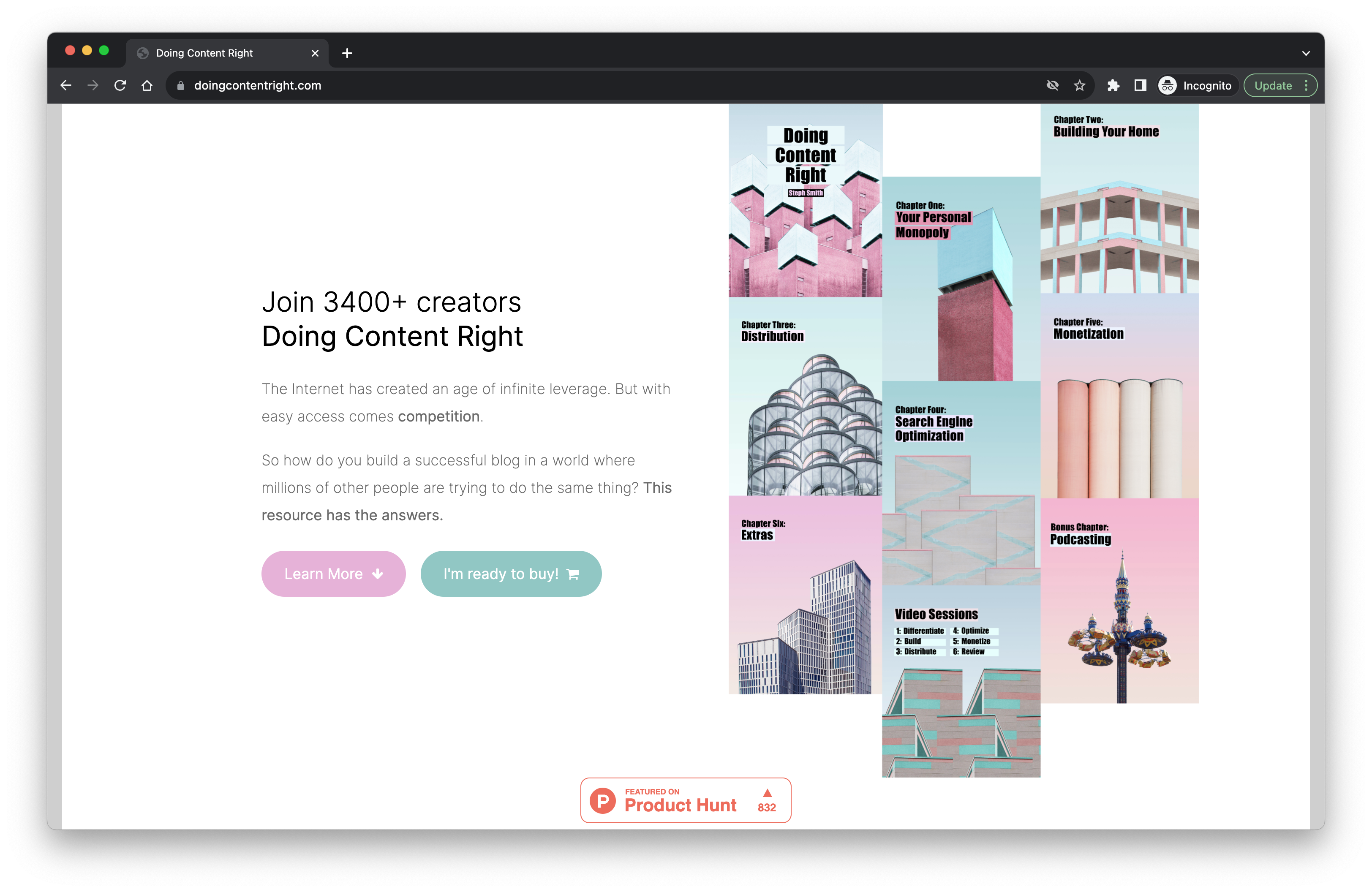
Task: Go to the browser home icon
Action: tap(147, 85)
